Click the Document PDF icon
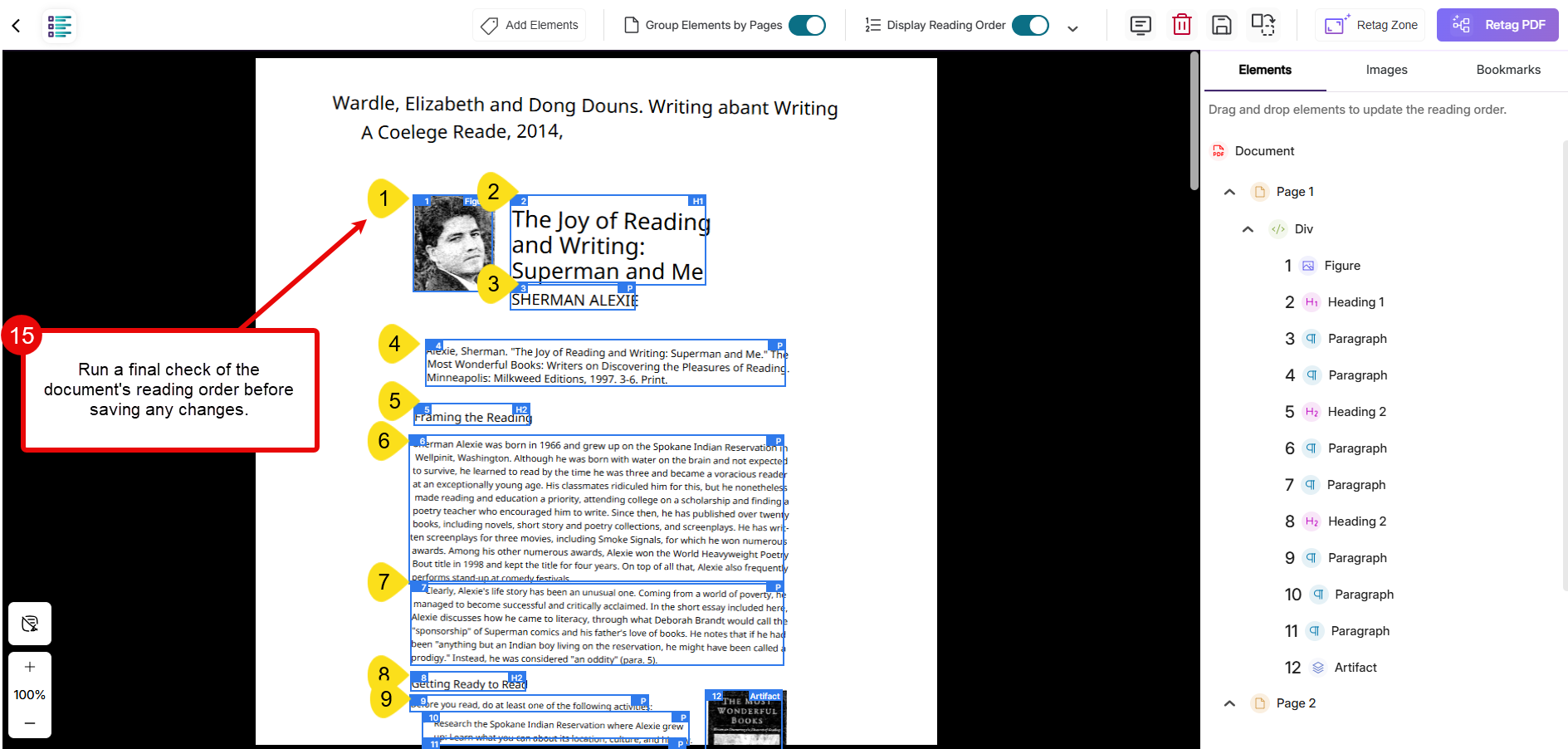 pyautogui.click(x=1219, y=151)
